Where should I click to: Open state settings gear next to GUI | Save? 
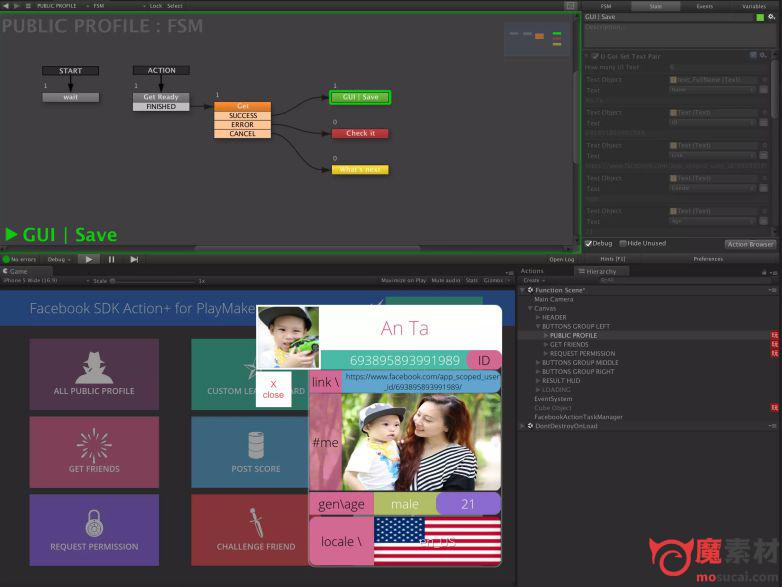[x=772, y=17]
